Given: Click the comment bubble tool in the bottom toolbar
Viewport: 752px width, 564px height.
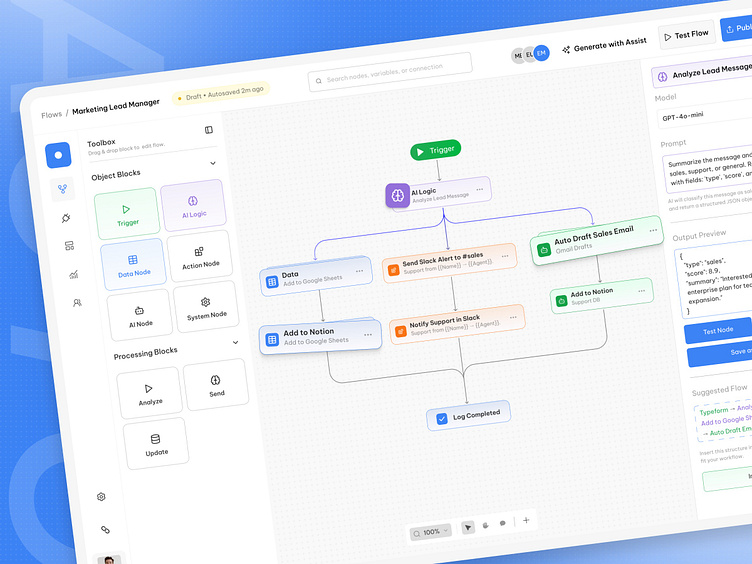Looking at the screenshot, I should [502, 523].
